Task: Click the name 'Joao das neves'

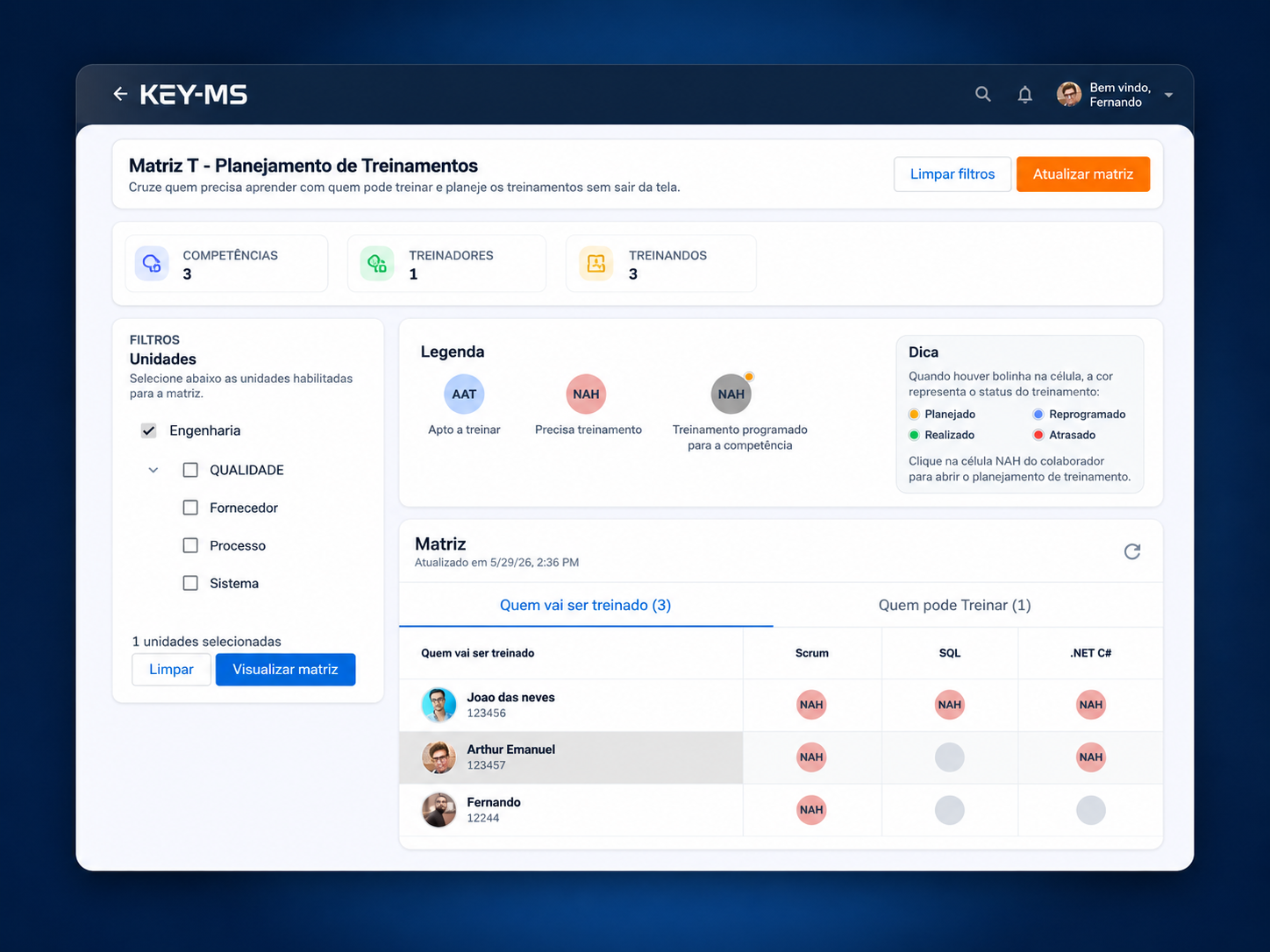Action: pyautogui.click(x=510, y=698)
